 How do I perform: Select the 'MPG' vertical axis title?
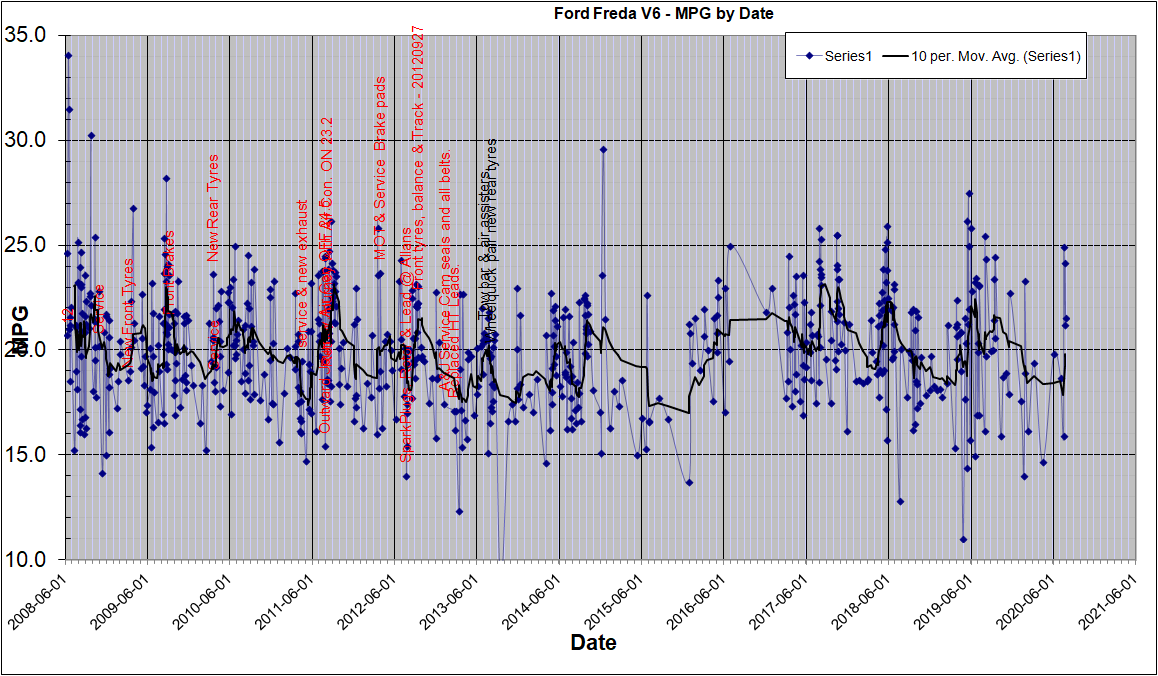point(21,329)
